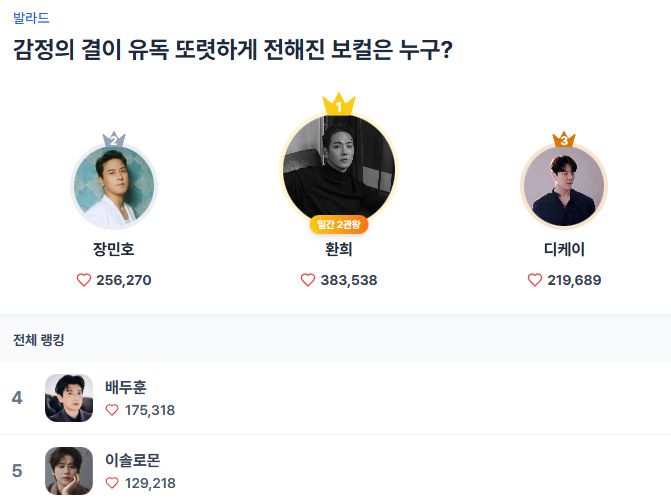Click the bronze third-place crown icon
Screen dimensions: 671x501
564,140
